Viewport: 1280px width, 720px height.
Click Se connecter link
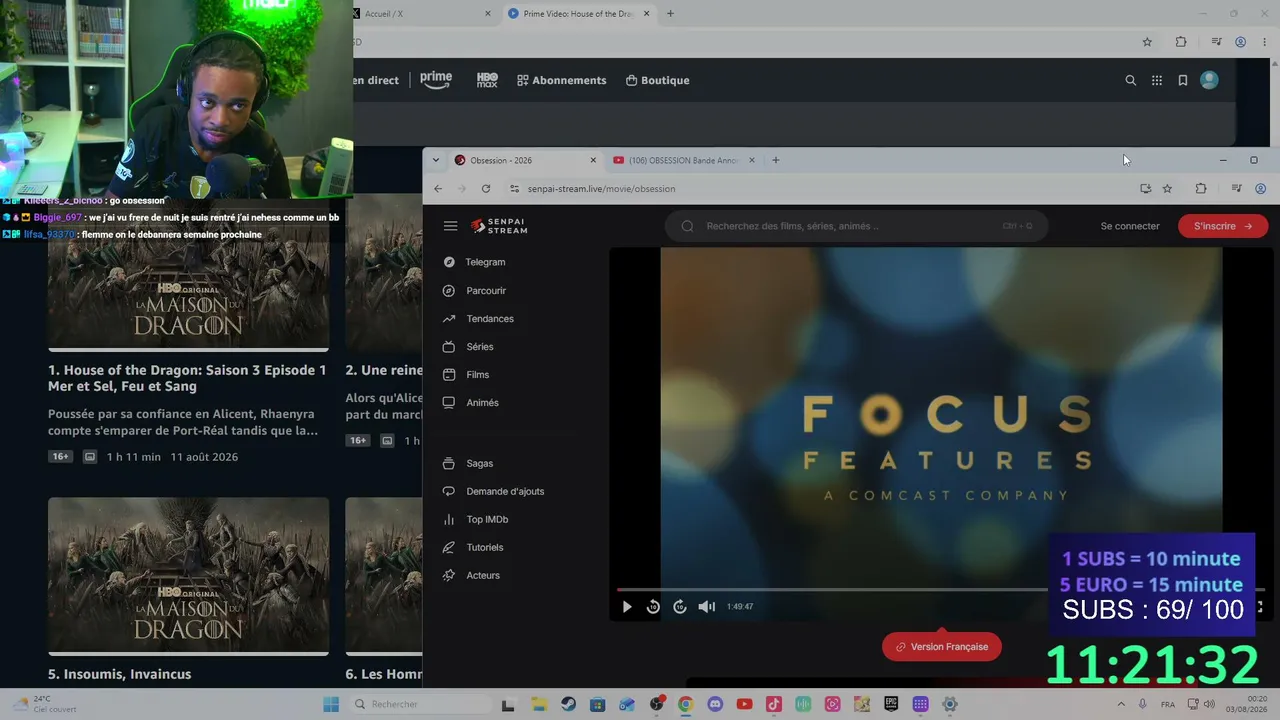tap(1130, 226)
